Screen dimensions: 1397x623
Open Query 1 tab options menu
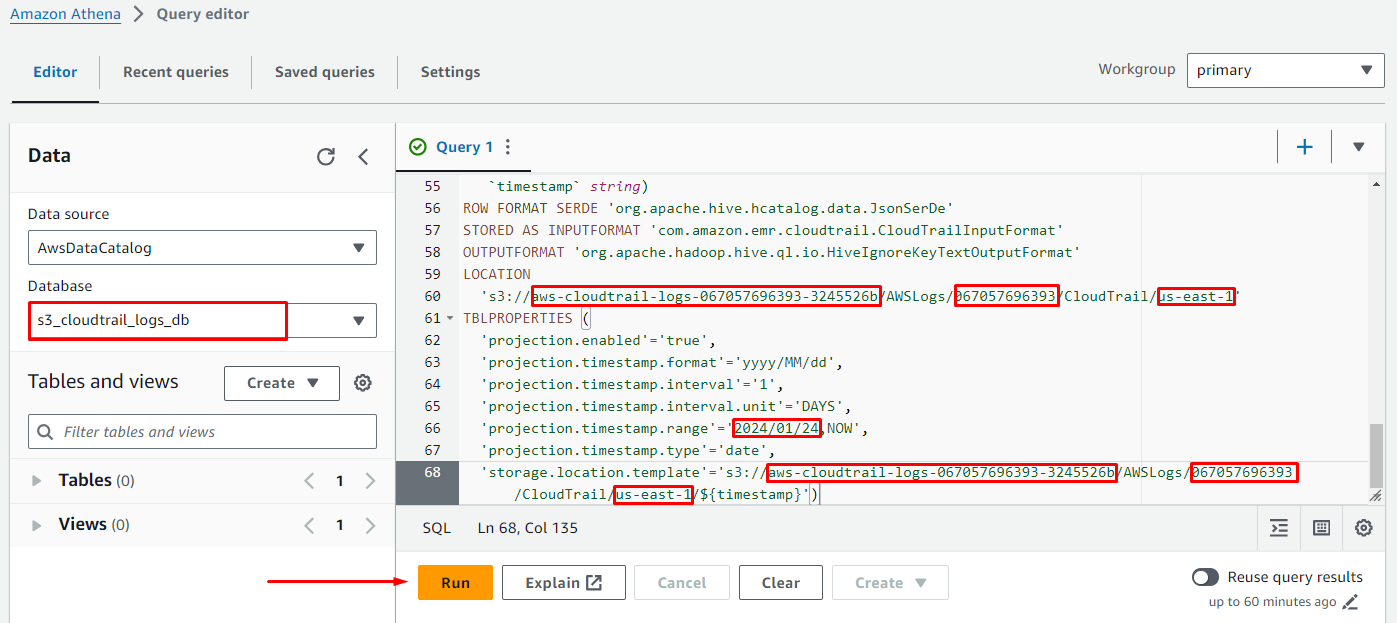point(508,147)
